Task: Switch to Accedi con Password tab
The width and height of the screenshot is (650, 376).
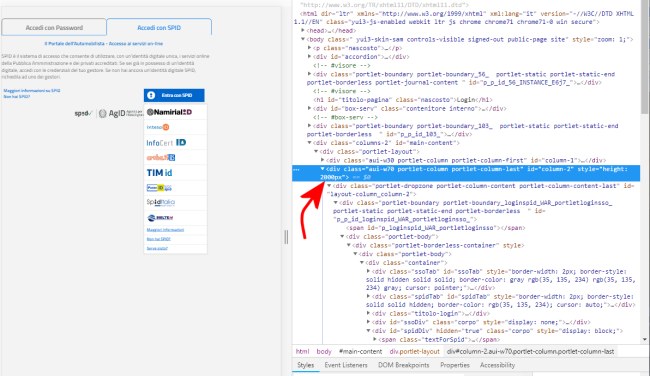Action: click(54, 27)
